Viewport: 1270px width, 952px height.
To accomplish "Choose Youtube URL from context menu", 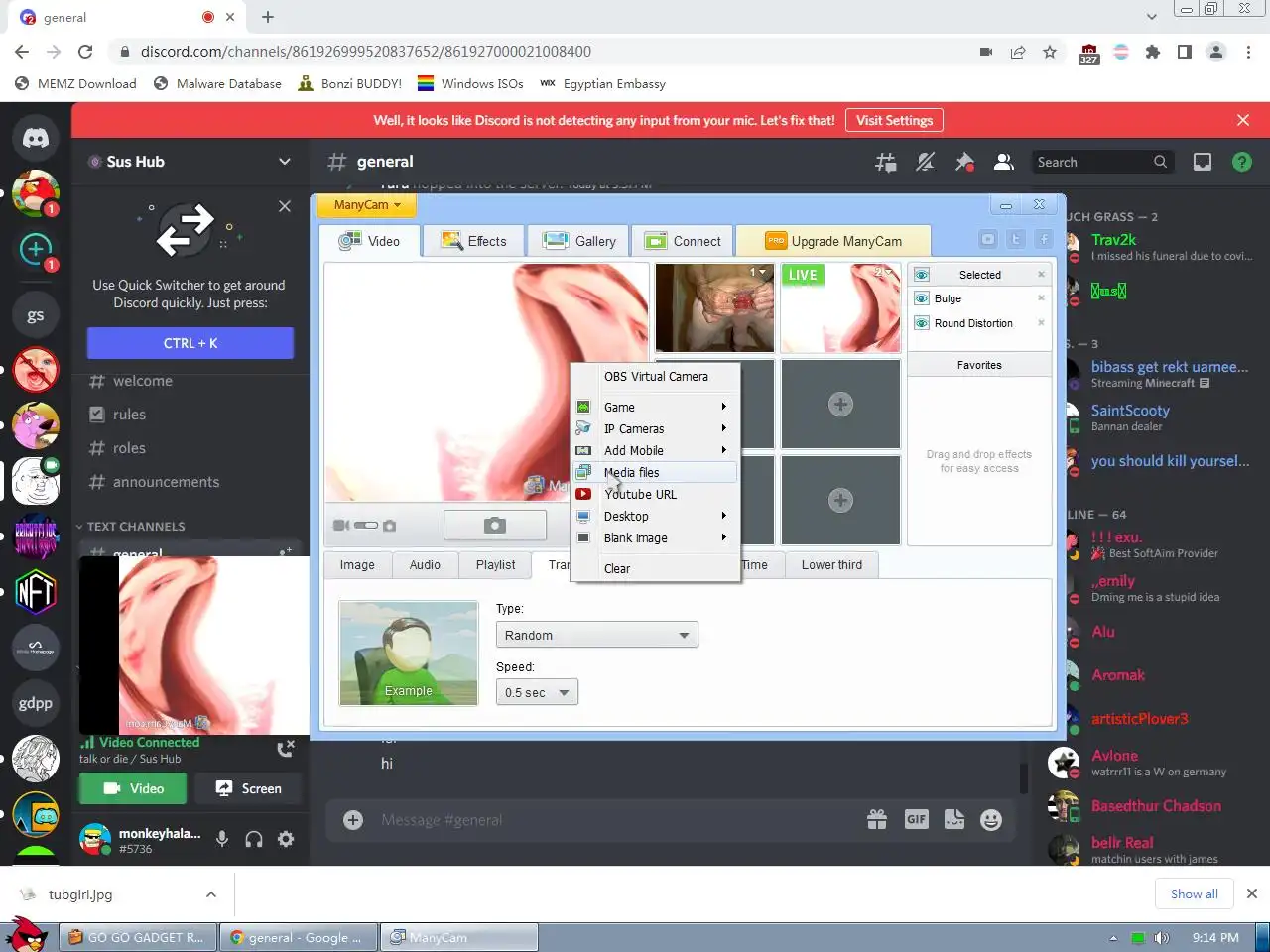I will 655,494.
